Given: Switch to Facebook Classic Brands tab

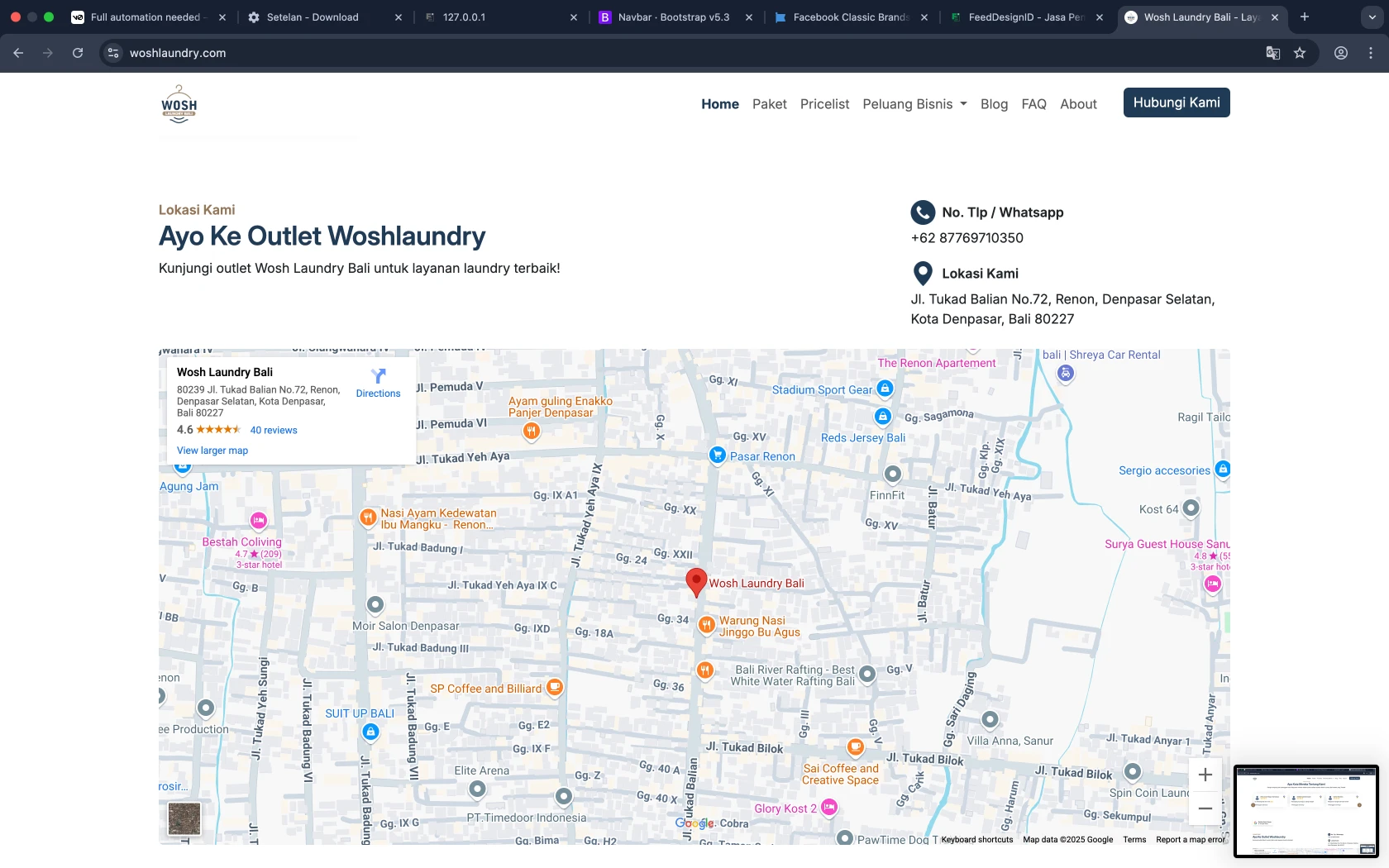Looking at the screenshot, I should tap(851, 17).
